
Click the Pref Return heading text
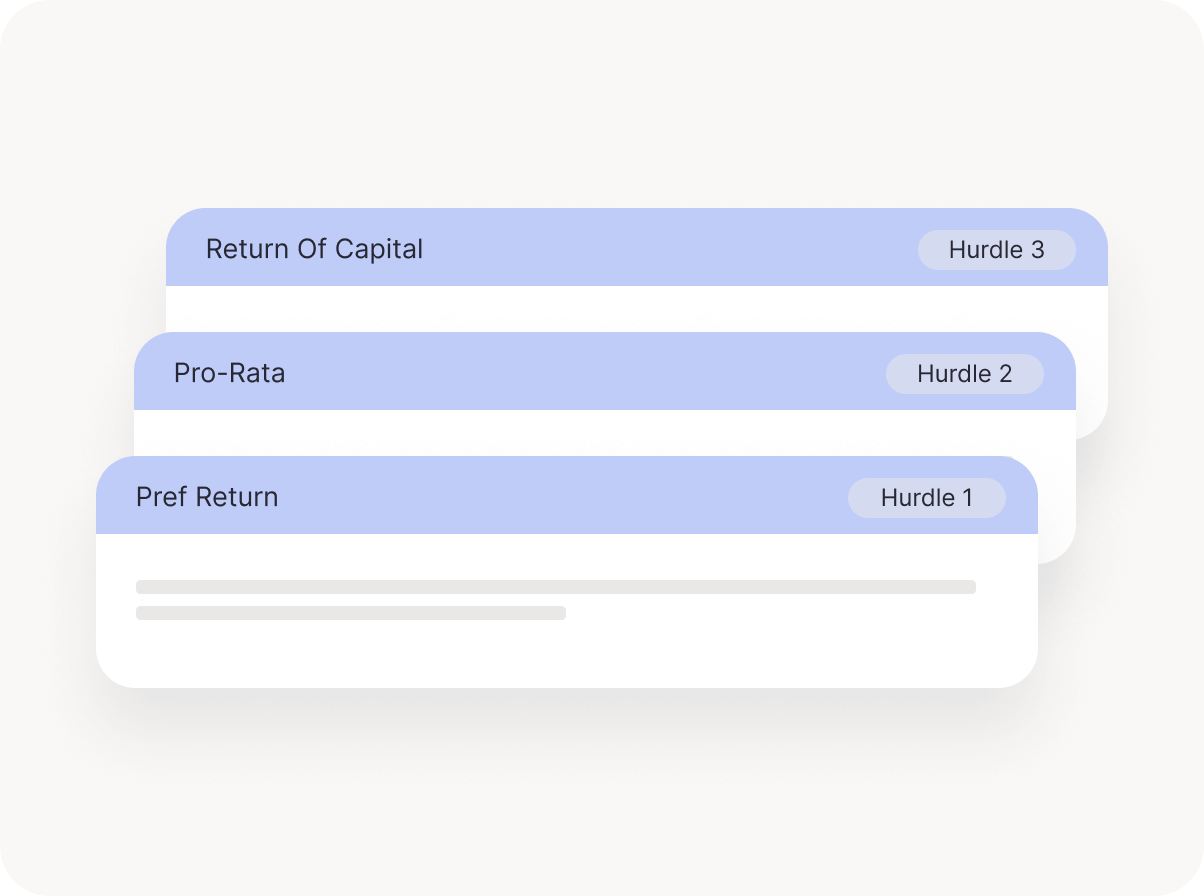(207, 497)
